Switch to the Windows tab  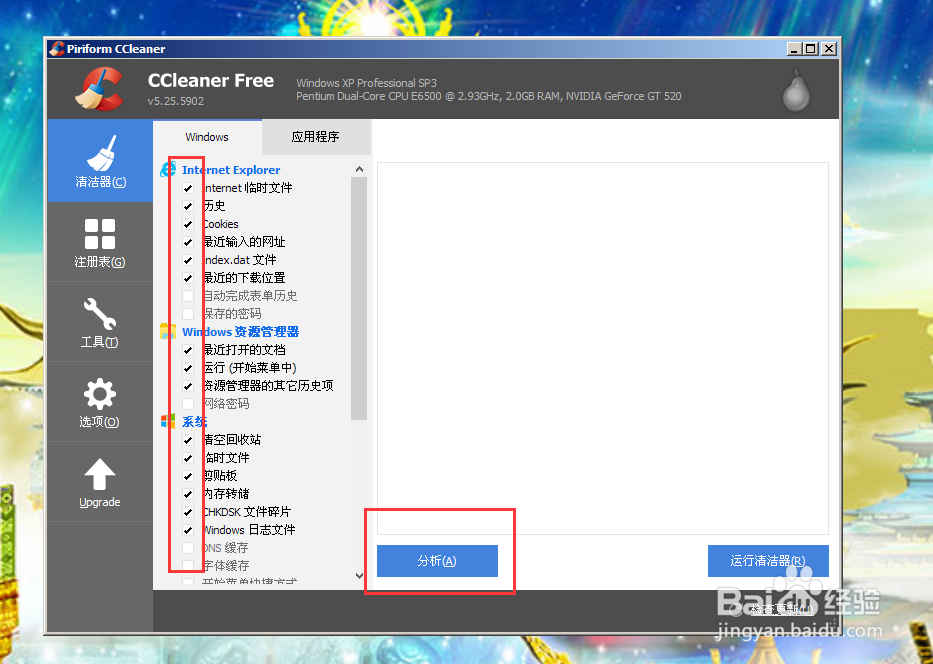[x=207, y=137]
